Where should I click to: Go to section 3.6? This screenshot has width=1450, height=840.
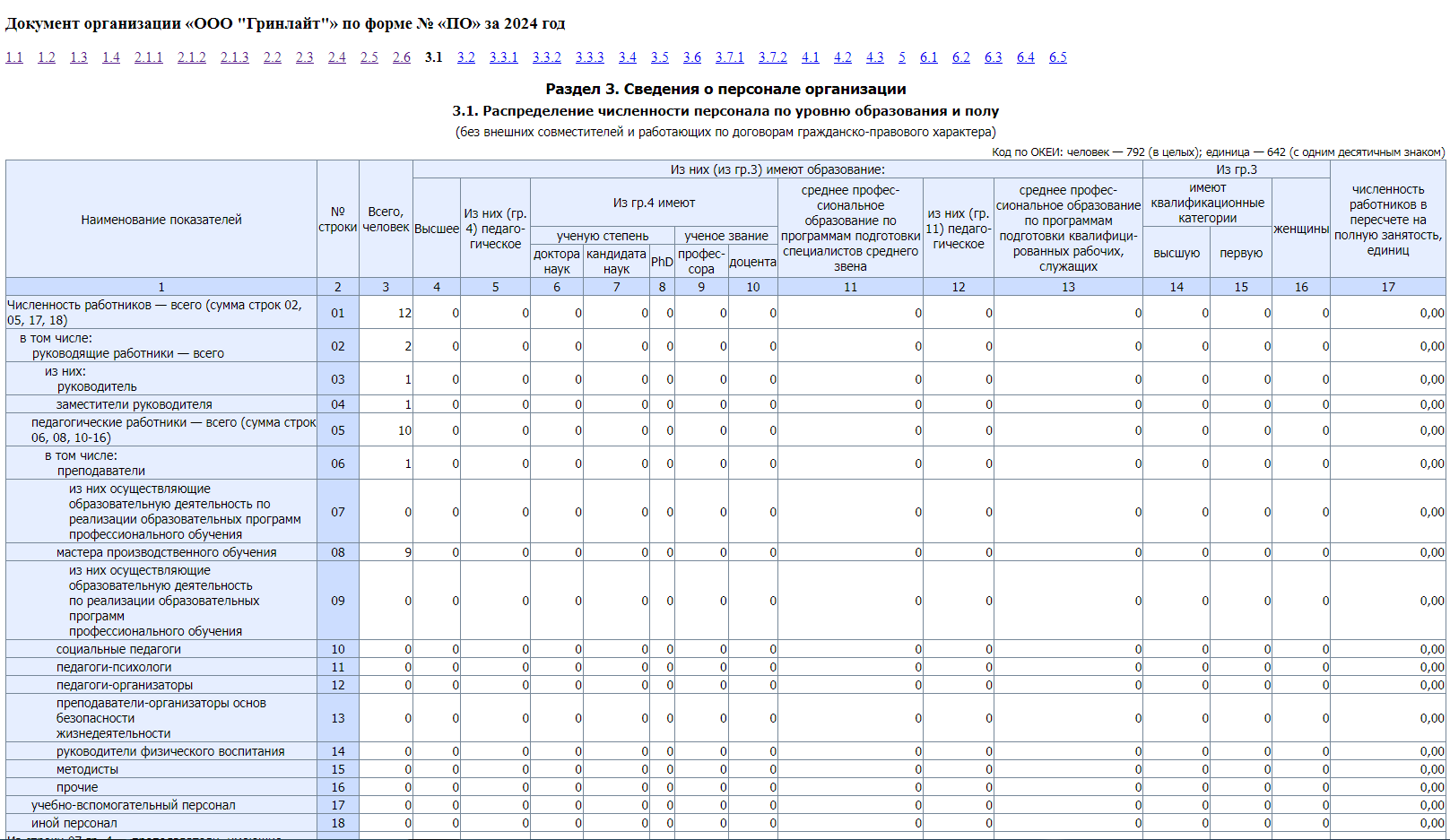[x=692, y=57]
